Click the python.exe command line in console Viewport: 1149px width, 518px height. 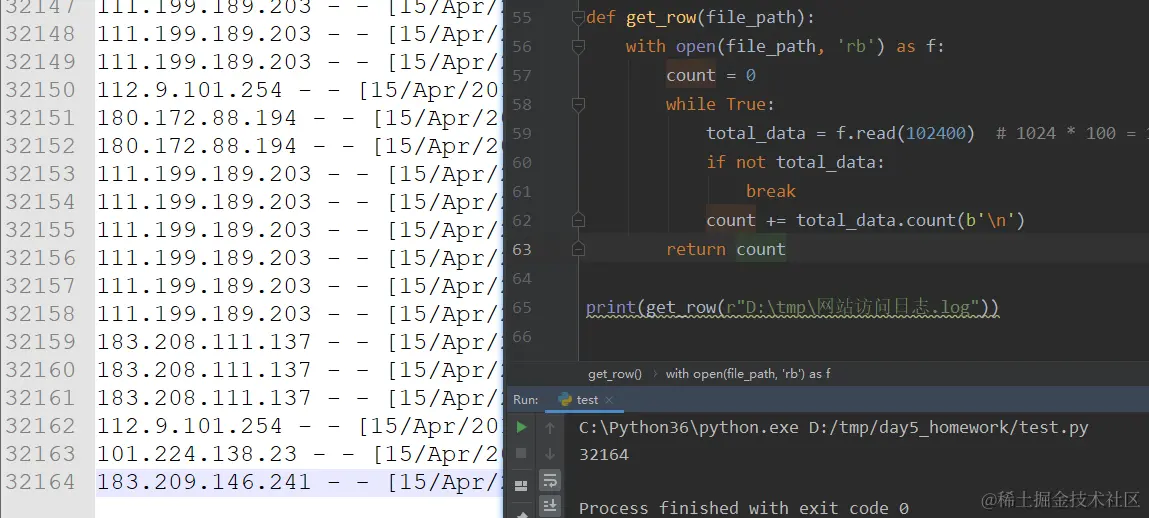point(833,427)
